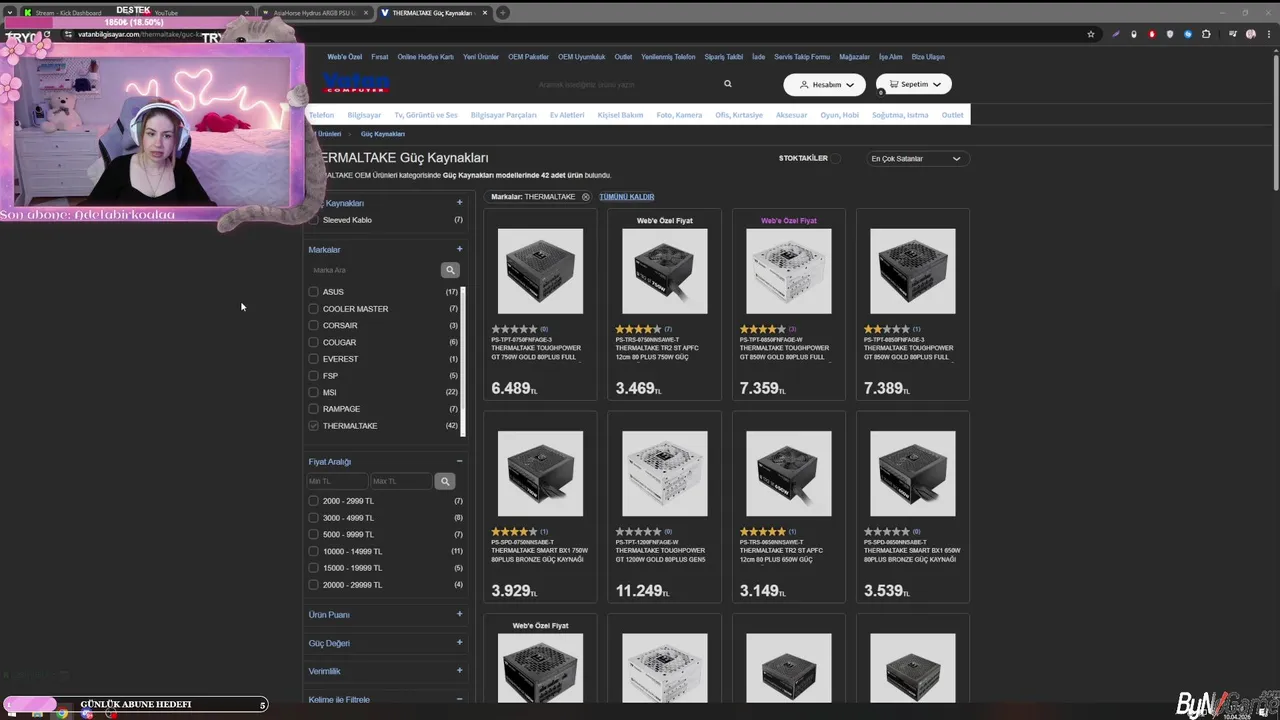Screen dimensions: 1280x720
Task: Click the Sipariş Takibi top link
Action: (724, 57)
